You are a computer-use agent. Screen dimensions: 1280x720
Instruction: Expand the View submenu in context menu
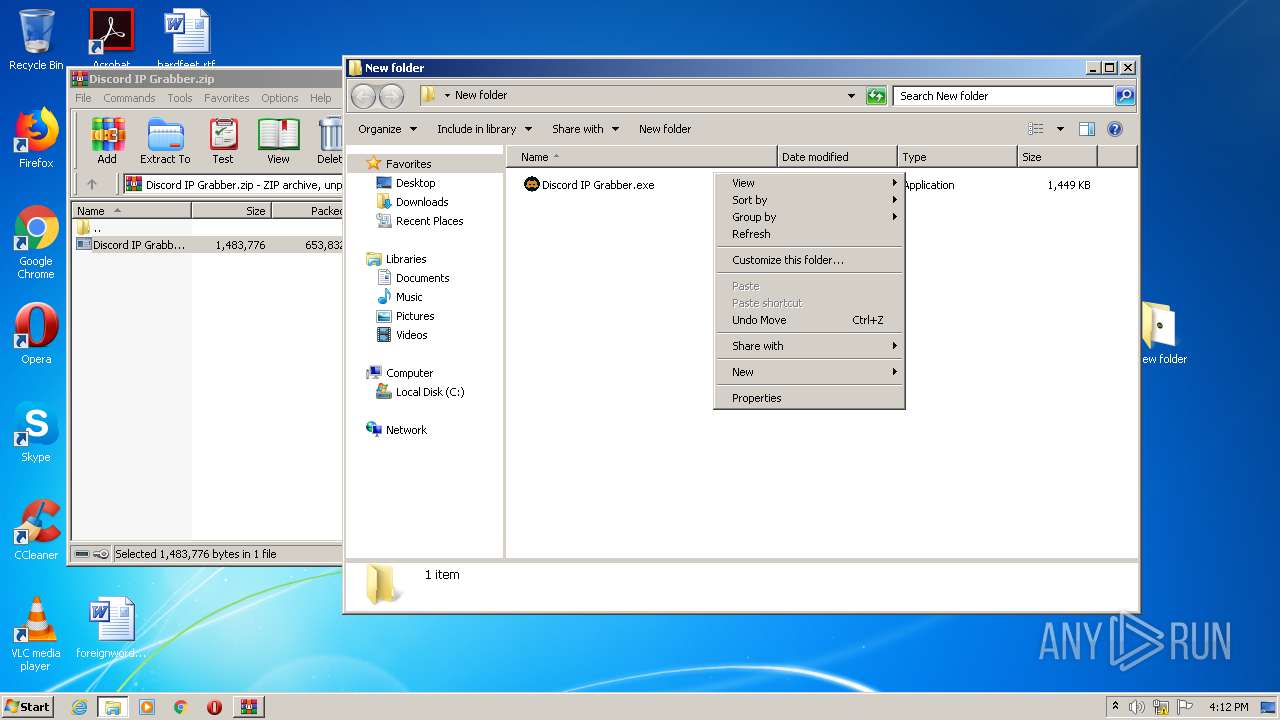(810, 183)
